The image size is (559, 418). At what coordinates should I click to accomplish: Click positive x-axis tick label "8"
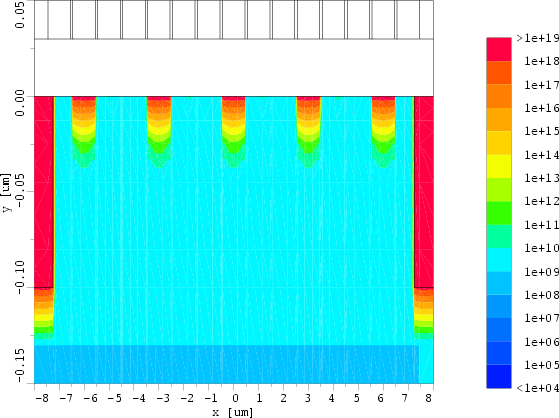pyautogui.click(x=429, y=398)
